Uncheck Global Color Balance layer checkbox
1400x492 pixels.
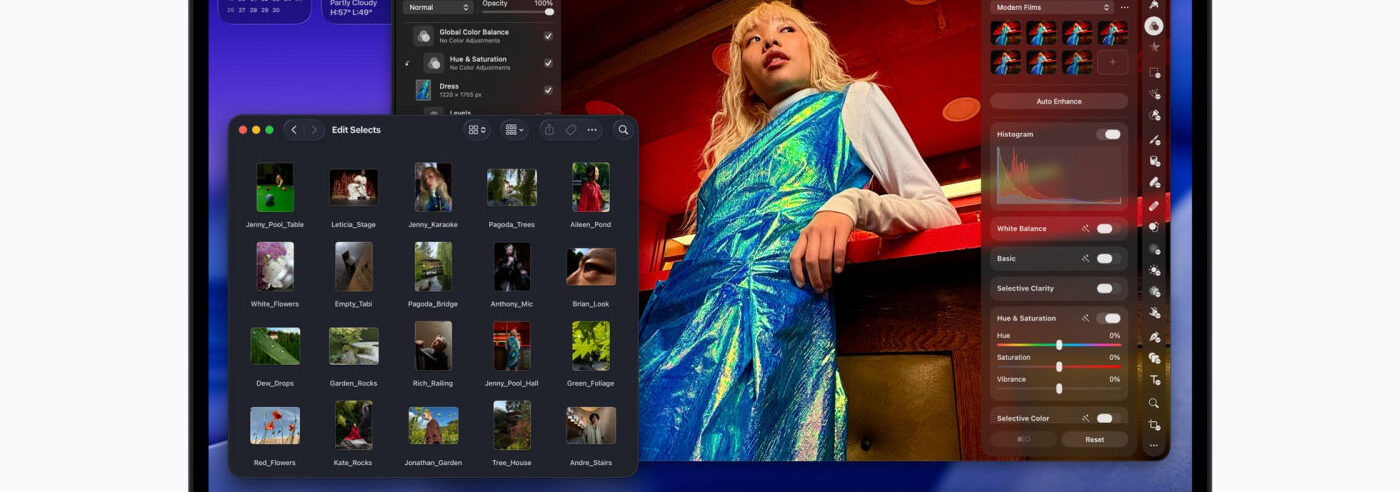[548, 36]
